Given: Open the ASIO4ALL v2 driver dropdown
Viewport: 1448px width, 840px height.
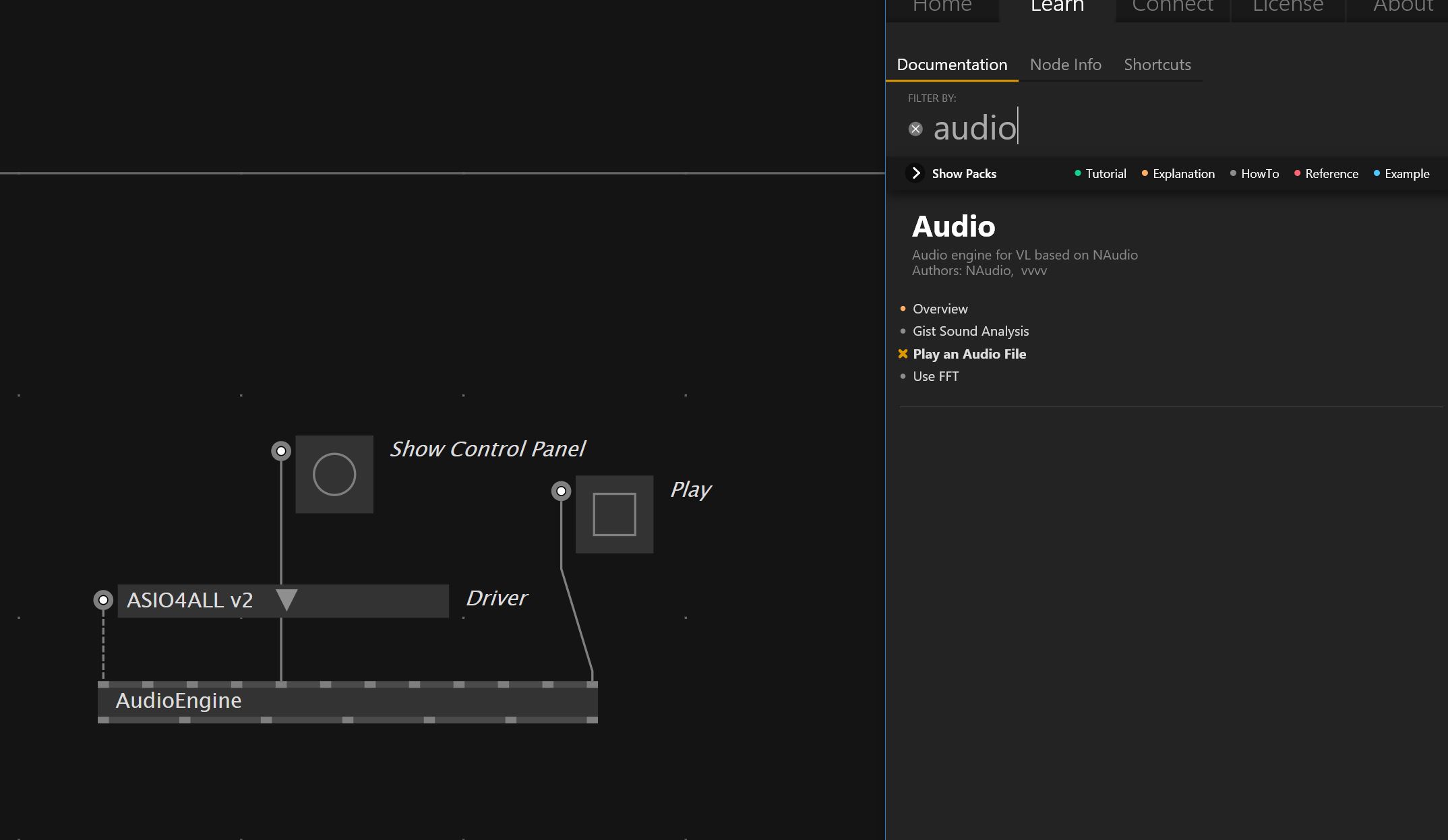Looking at the screenshot, I should [286, 600].
